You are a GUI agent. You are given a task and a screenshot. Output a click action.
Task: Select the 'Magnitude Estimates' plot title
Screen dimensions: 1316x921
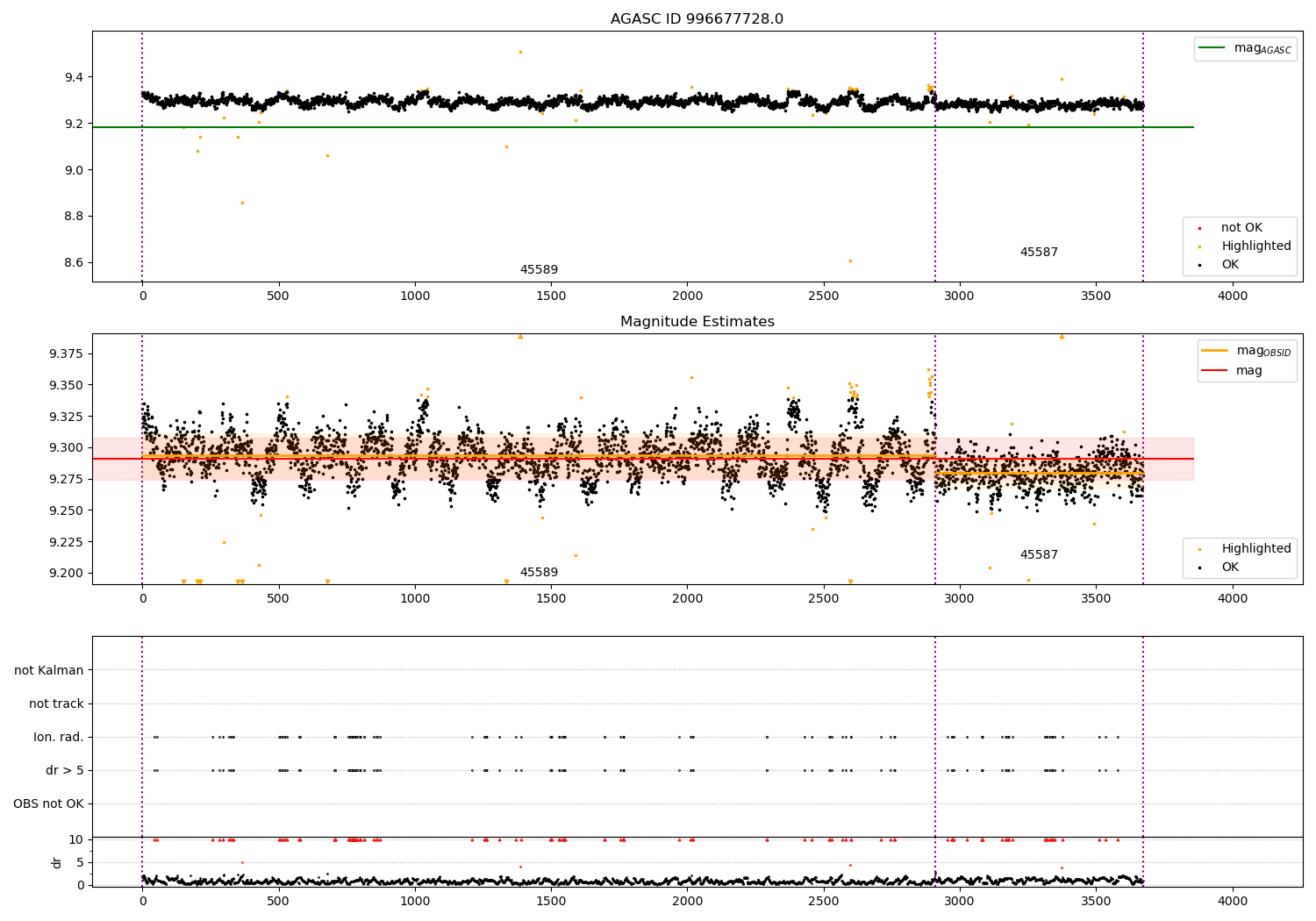tap(697, 322)
